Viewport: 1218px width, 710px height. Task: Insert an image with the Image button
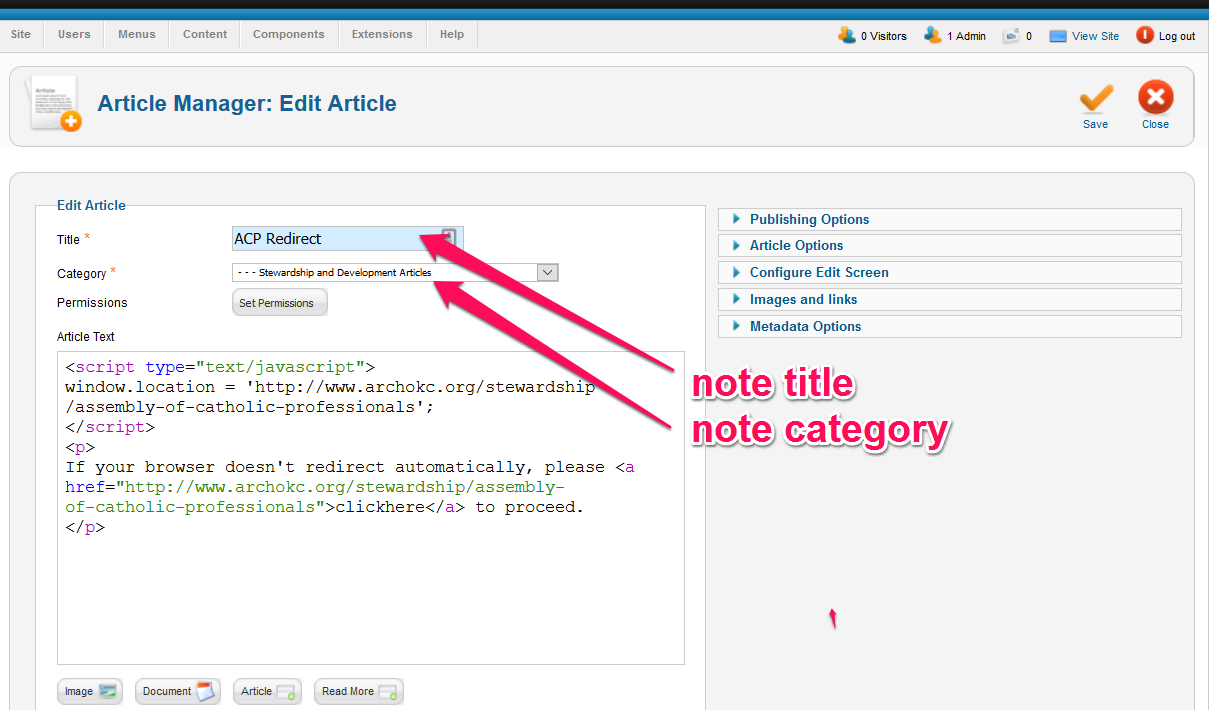[x=90, y=691]
